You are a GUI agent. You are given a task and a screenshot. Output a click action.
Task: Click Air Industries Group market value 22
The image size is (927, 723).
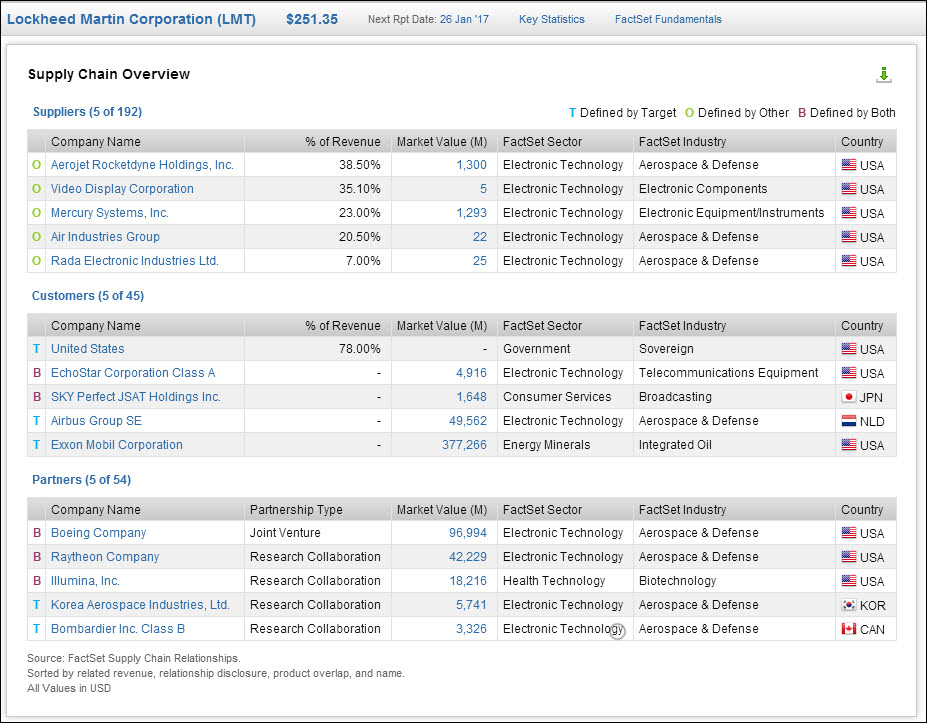click(479, 237)
